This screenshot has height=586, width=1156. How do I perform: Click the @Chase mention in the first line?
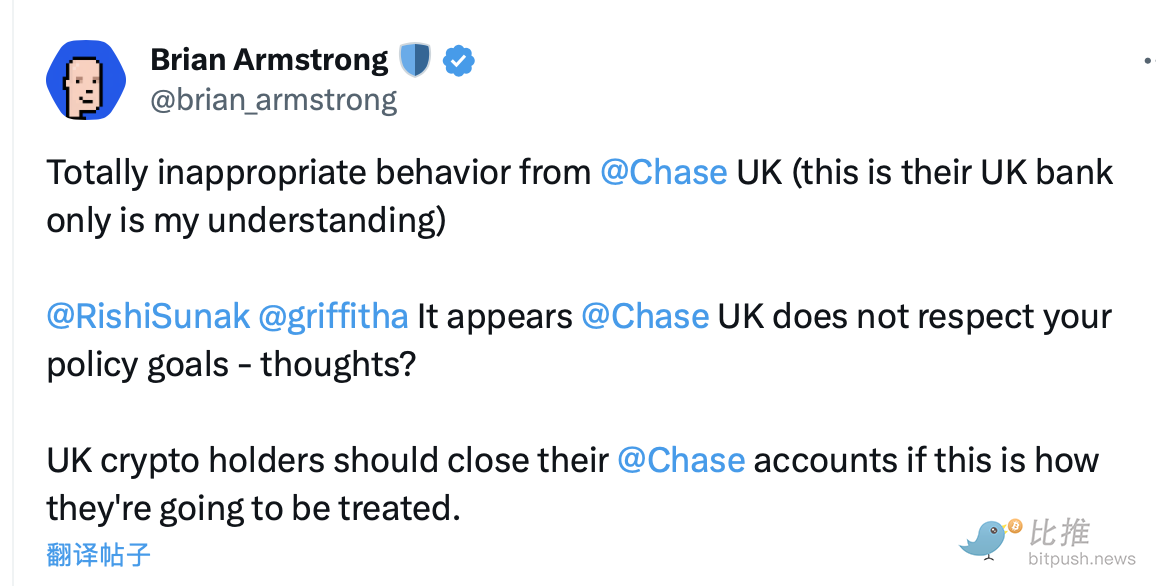[x=663, y=172]
